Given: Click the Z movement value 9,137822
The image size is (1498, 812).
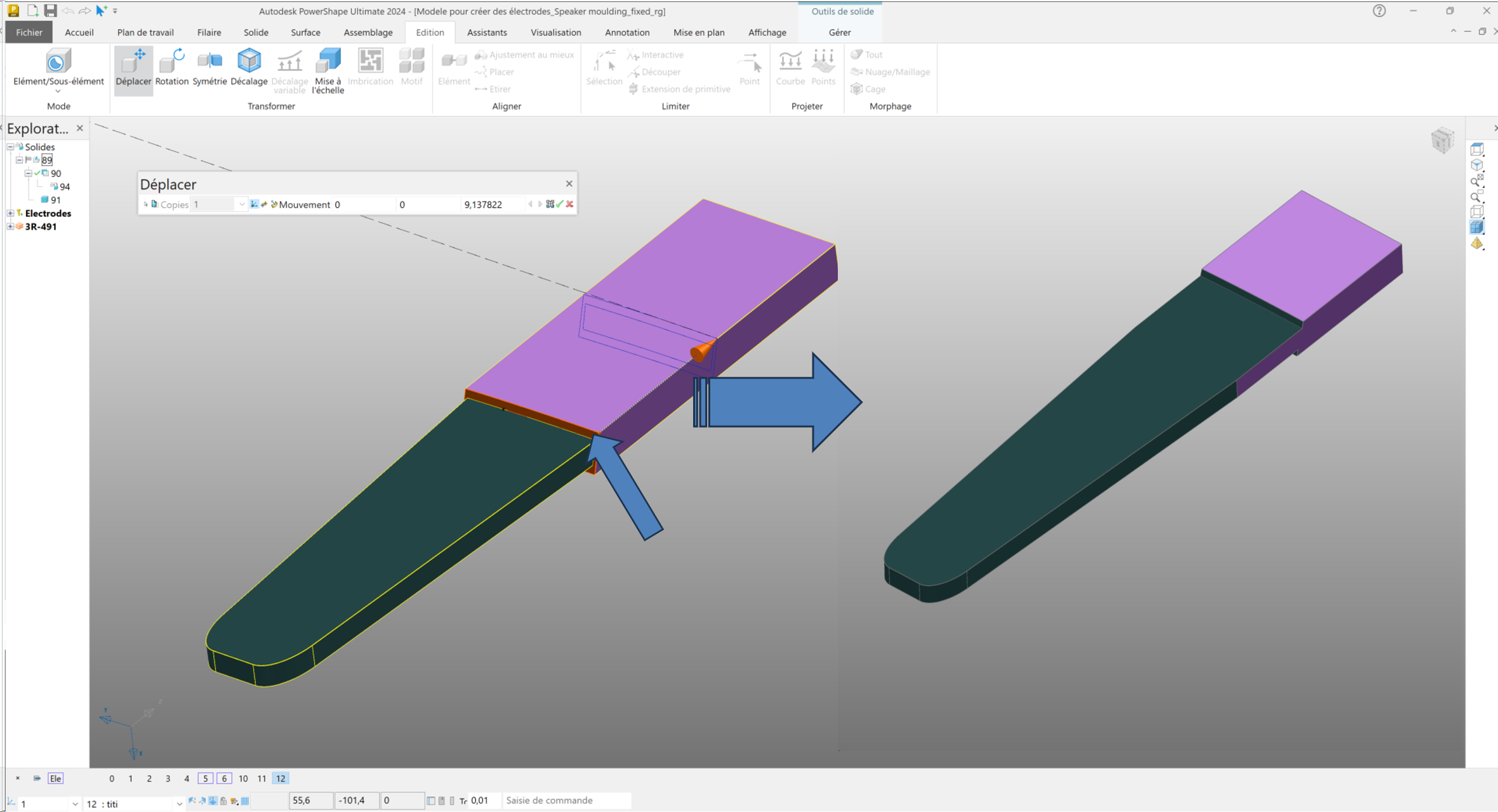Looking at the screenshot, I should pos(484,204).
